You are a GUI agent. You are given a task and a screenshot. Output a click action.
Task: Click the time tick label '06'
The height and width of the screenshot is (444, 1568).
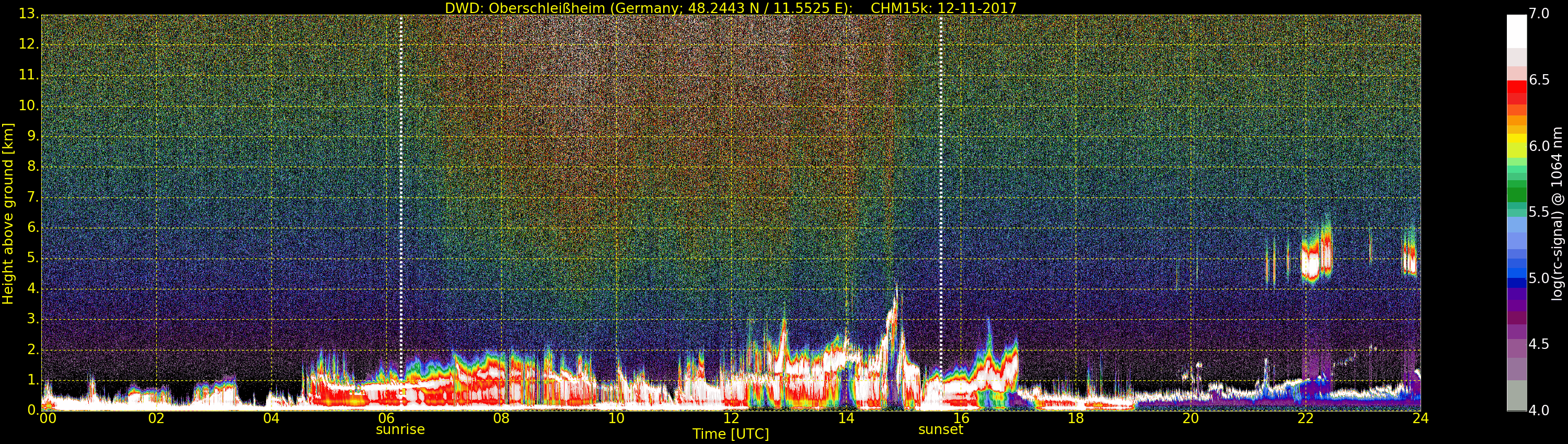(x=387, y=418)
